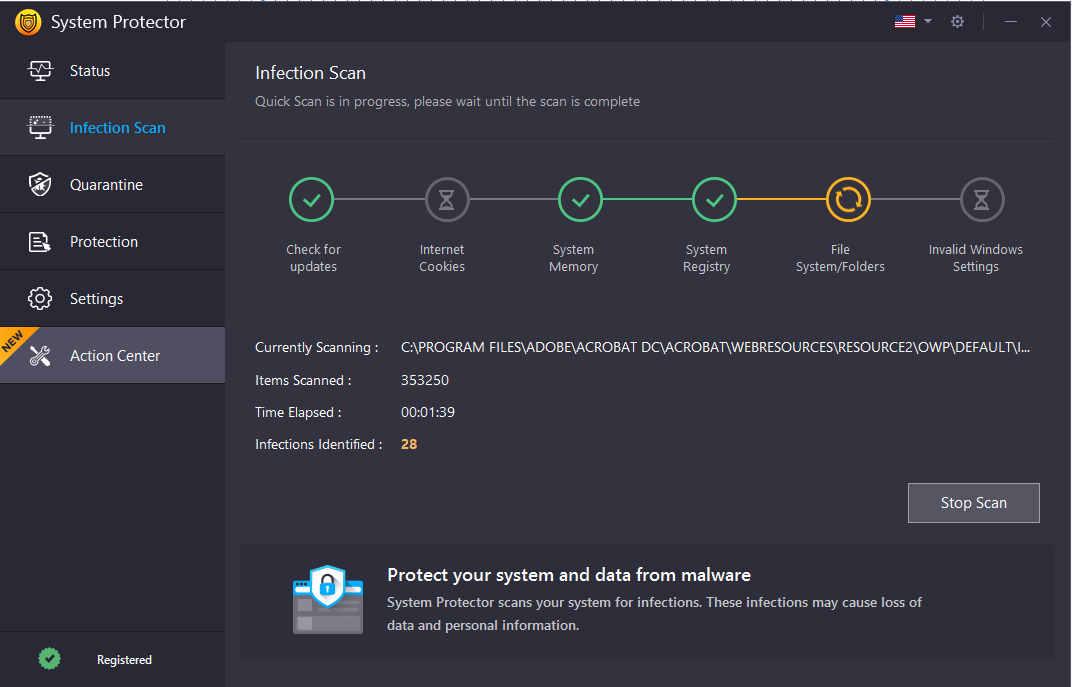Click the File System/Folders scanning spinner icon
Image resolution: width=1072 pixels, height=687 pixels.
[x=848, y=200]
